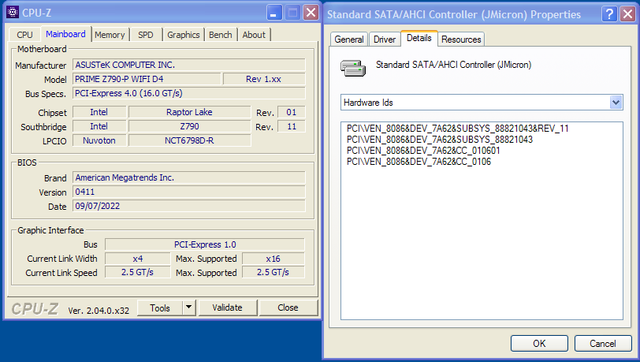The image size is (640, 362).
Task: Click the current link speed 2.5 GT/s value
Action: point(138,272)
